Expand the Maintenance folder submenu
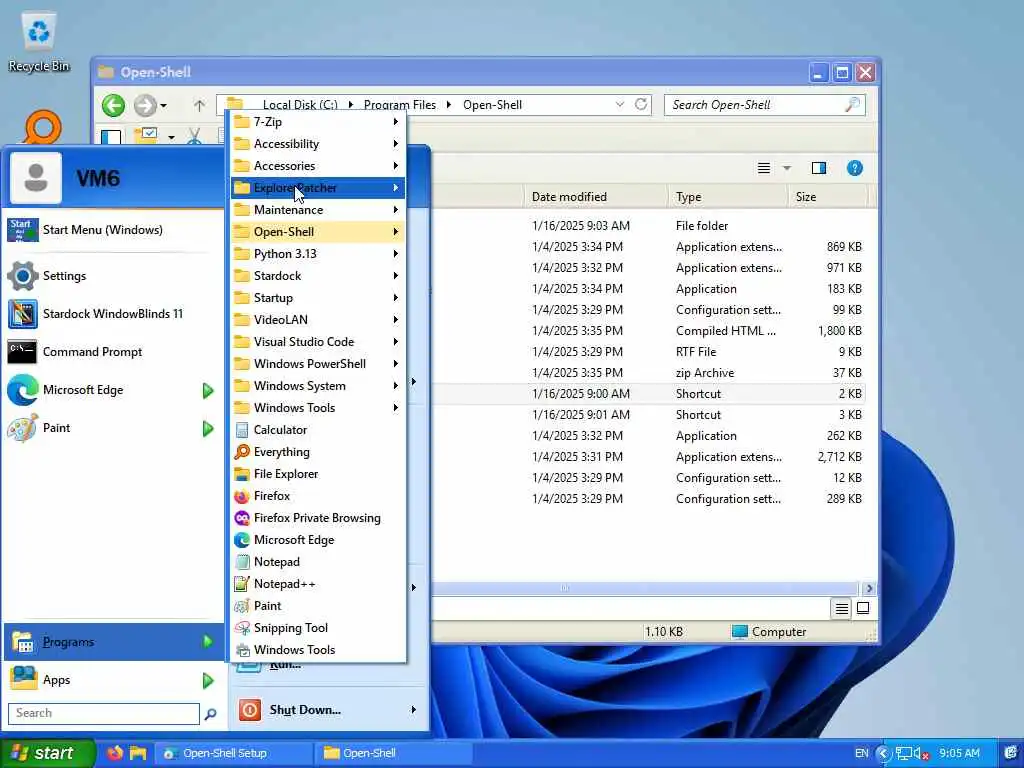 [x=318, y=210]
